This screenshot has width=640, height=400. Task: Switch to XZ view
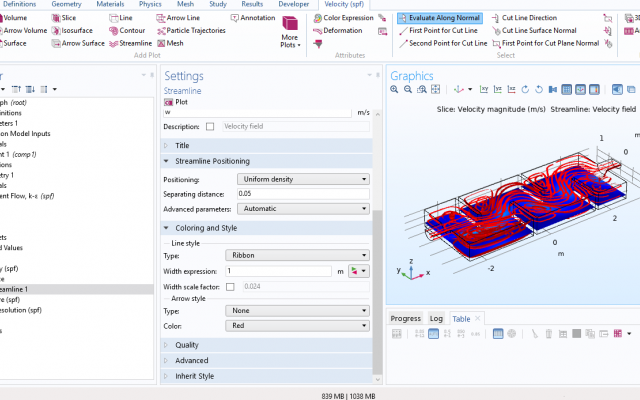[511, 89]
